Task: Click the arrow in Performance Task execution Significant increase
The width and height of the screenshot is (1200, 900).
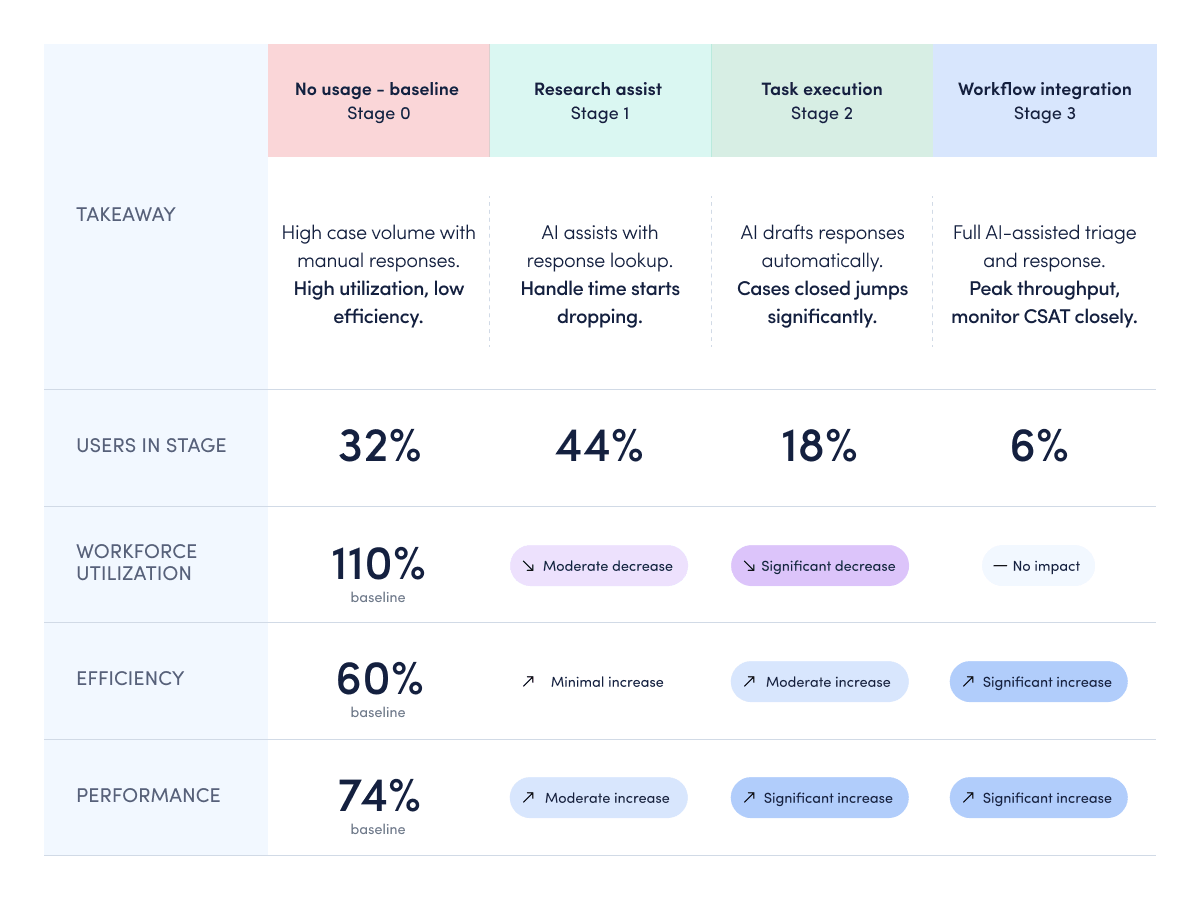Action: (747, 798)
